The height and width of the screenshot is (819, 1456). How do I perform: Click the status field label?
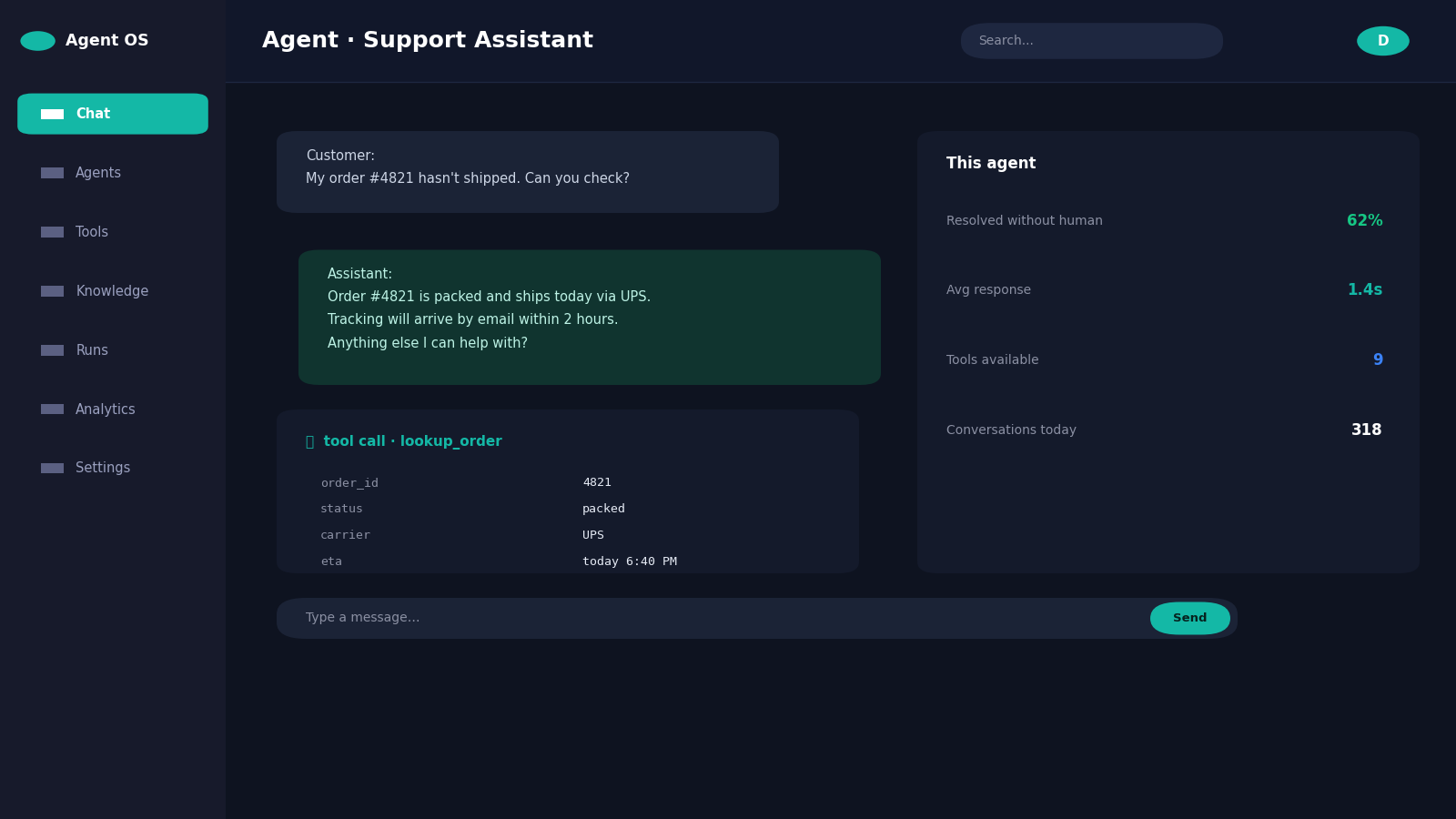pos(341,509)
